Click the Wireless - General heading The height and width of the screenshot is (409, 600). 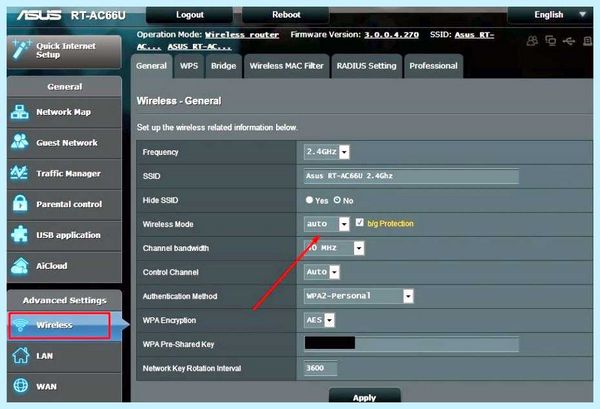[179, 101]
